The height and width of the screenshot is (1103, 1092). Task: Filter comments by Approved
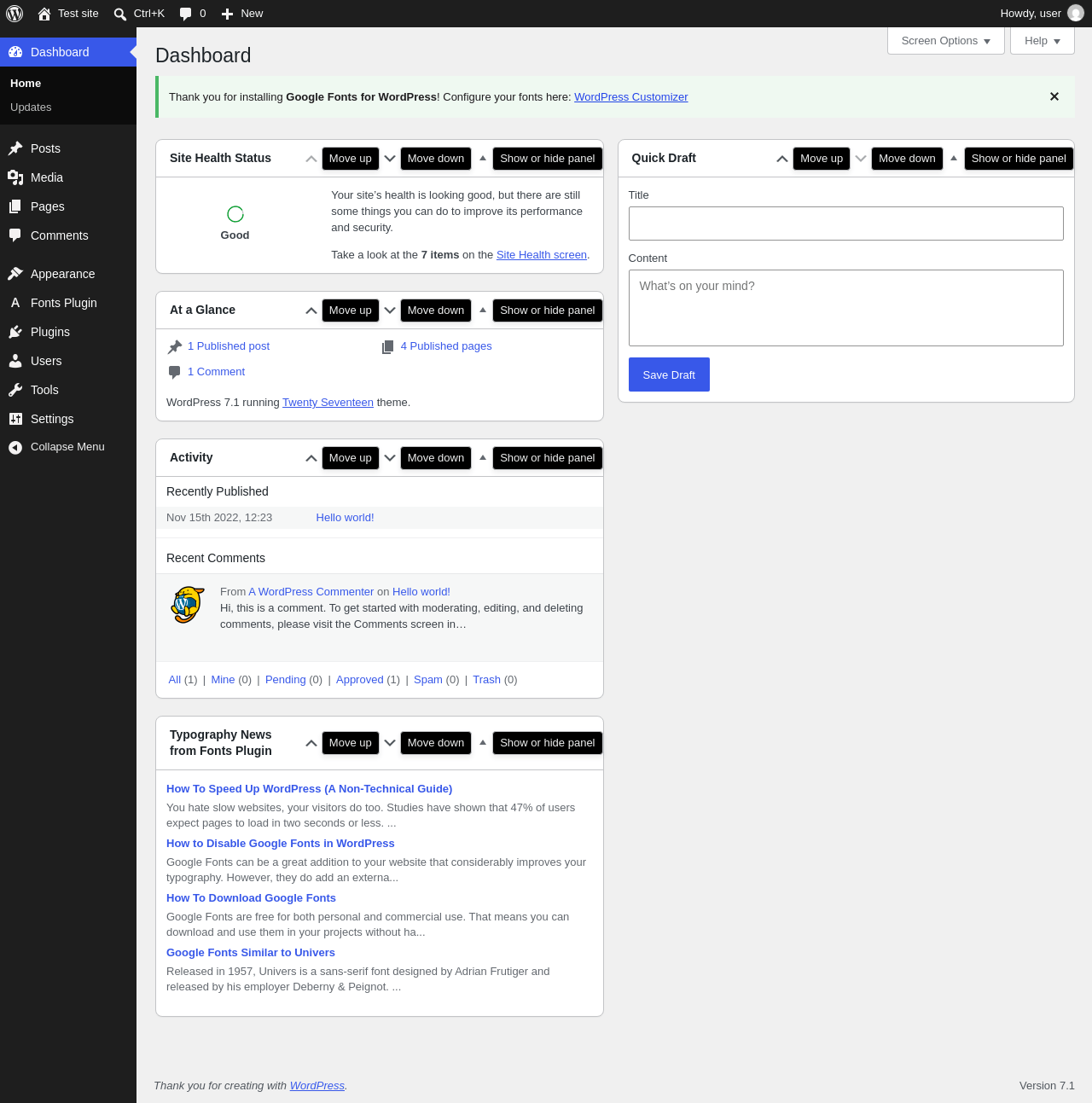(360, 680)
